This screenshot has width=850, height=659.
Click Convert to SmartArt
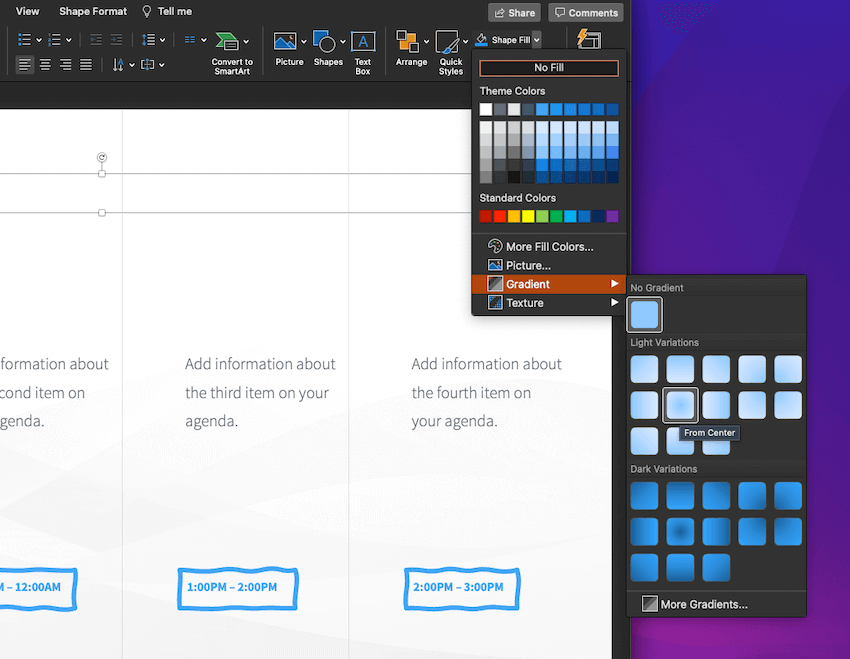[x=232, y=50]
